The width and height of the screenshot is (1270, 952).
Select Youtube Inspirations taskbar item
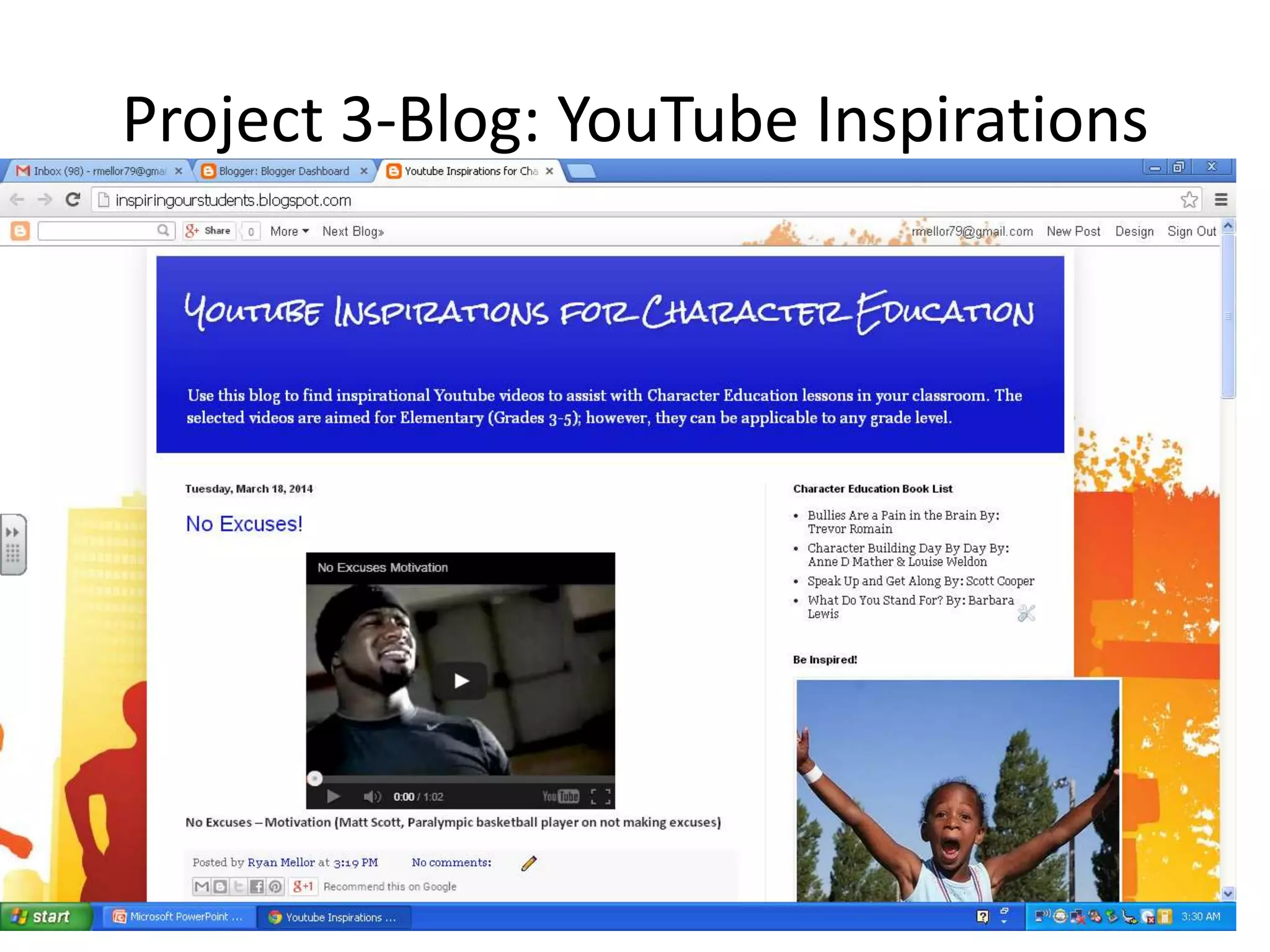(x=334, y=917)
